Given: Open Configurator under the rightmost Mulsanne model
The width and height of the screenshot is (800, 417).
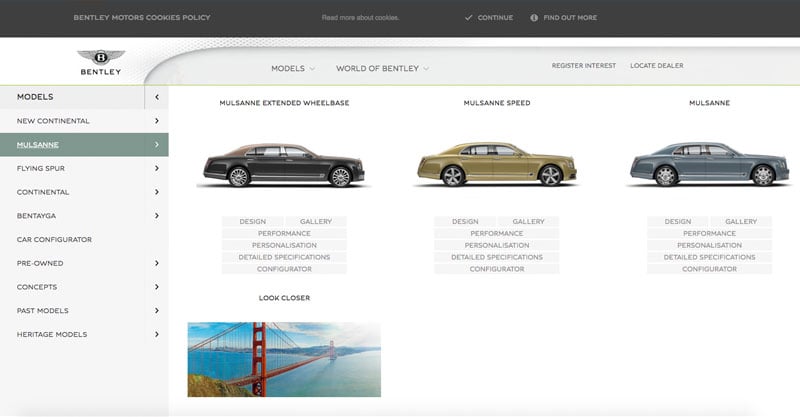Looking at the screenshot, I should tap(710, 269).
